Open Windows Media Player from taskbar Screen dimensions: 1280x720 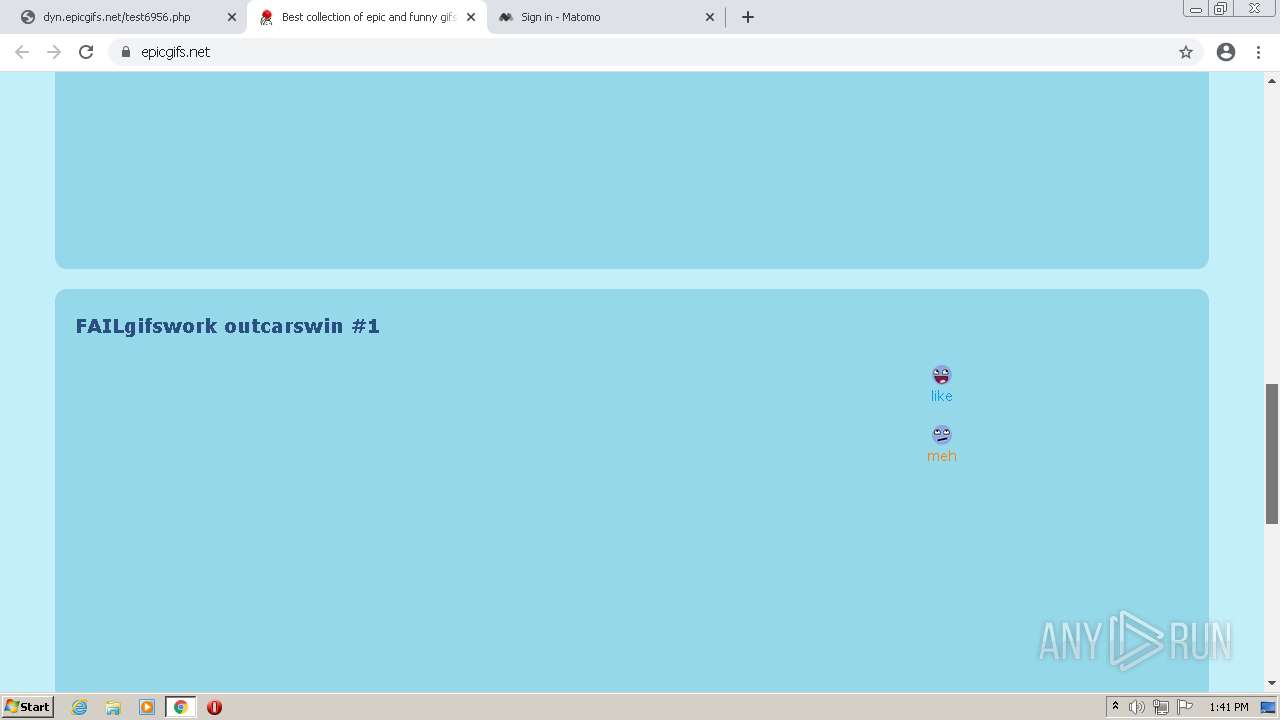click(x=147, y=707)
